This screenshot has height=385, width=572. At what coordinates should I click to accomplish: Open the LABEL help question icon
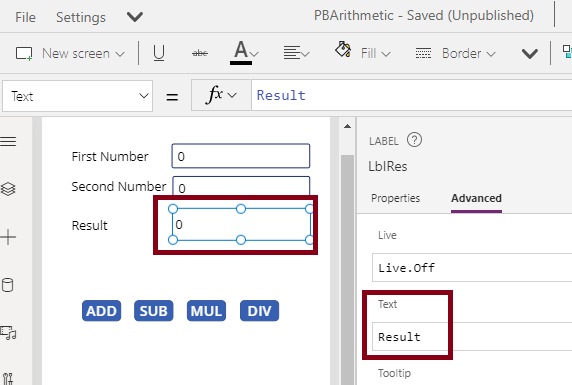(414, 140)
